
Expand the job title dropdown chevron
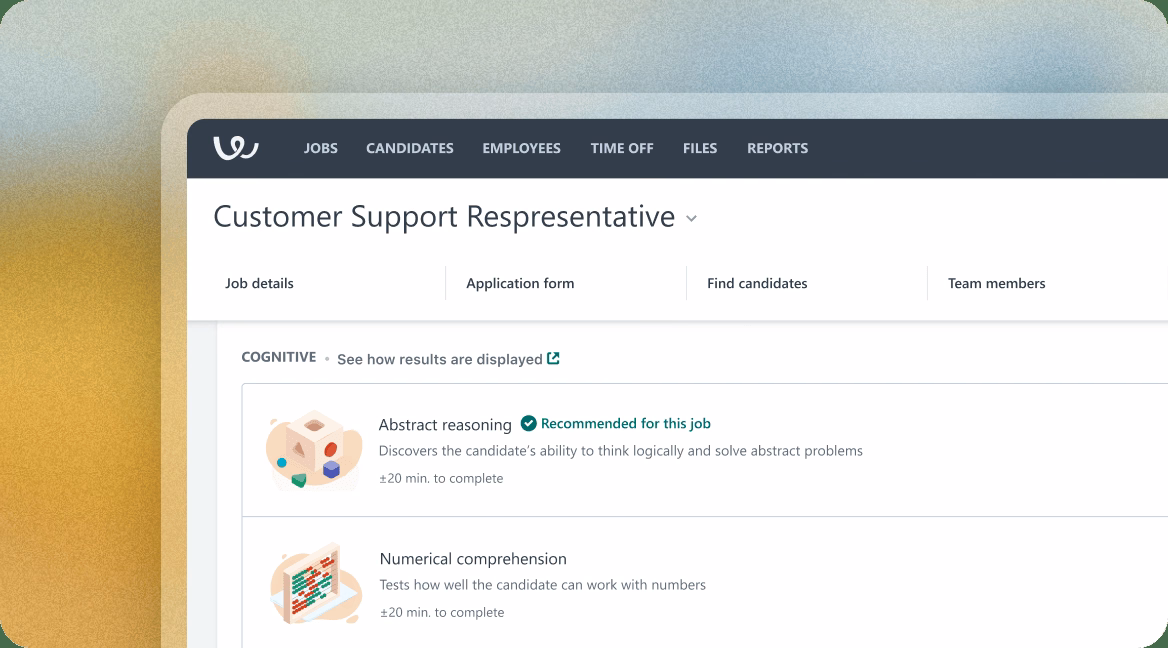pyautogui.click(x=691, y=219)
